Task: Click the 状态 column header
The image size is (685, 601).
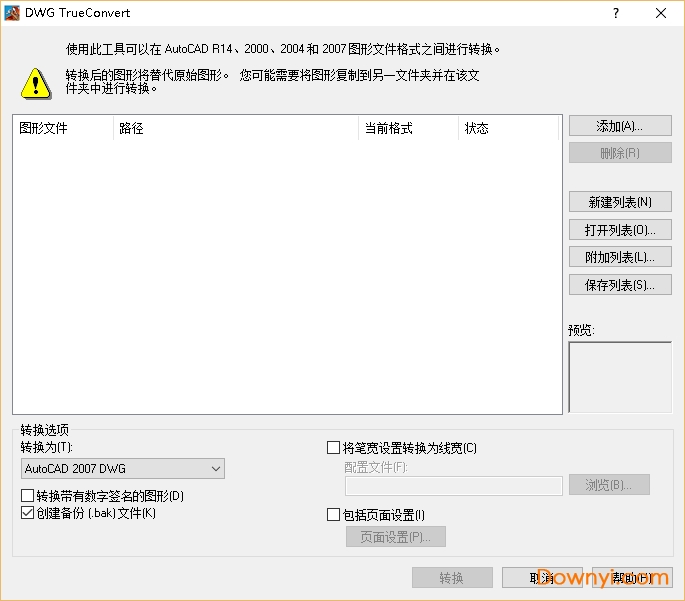Action: (508, 128)
